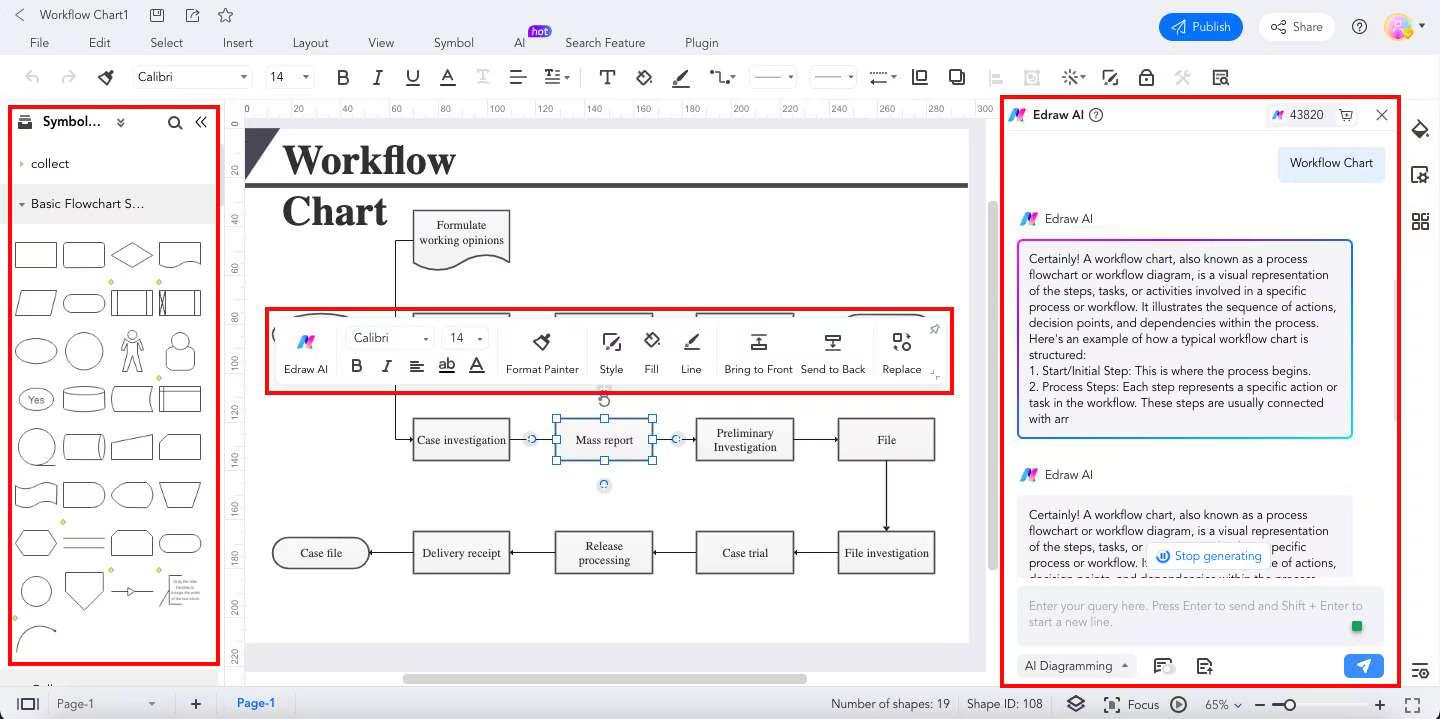Click the Publish button
Viewport: 1440px width, 719px height.
1200,27
